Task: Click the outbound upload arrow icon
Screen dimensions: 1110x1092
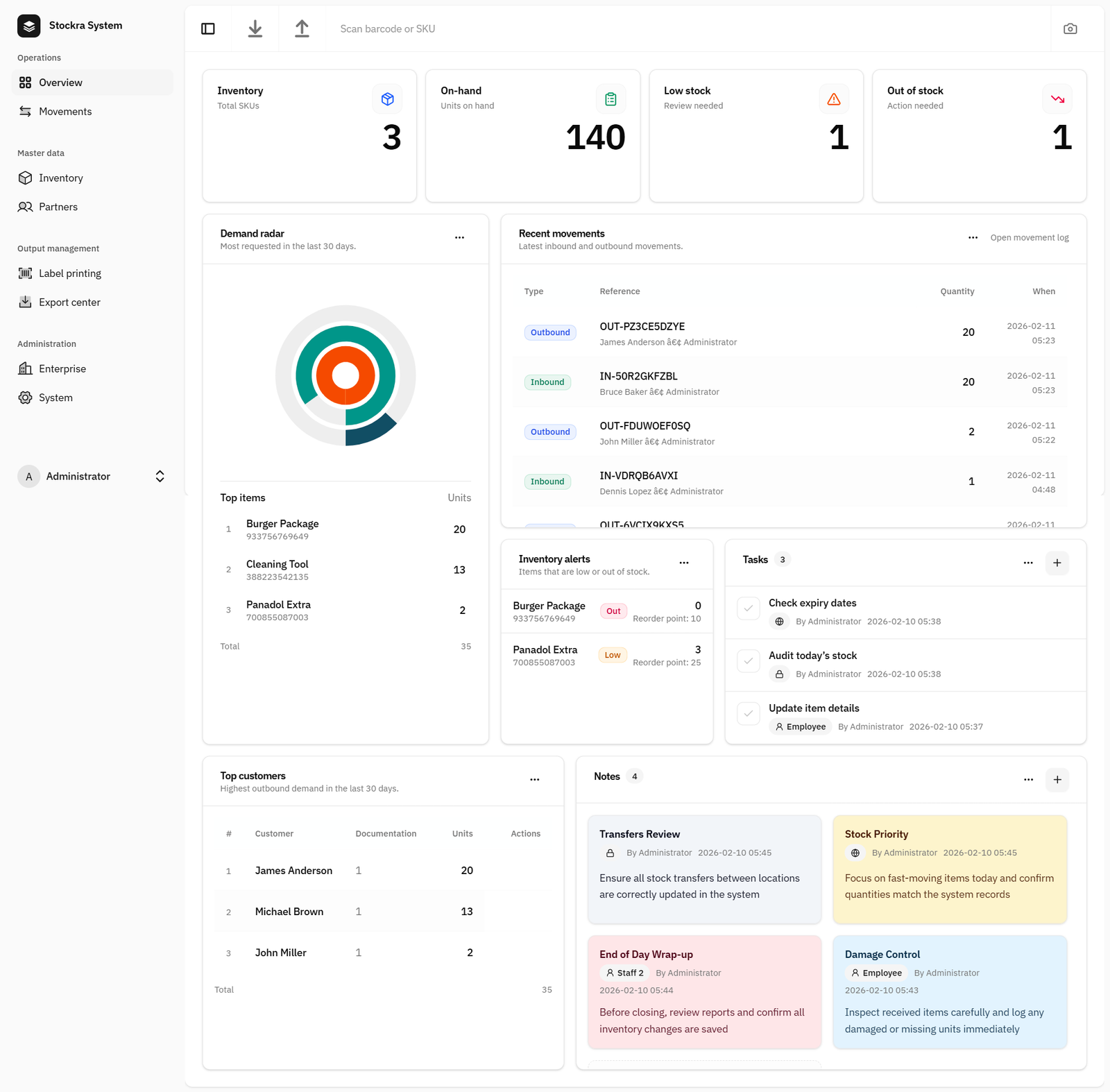Action: coord(302,28)
